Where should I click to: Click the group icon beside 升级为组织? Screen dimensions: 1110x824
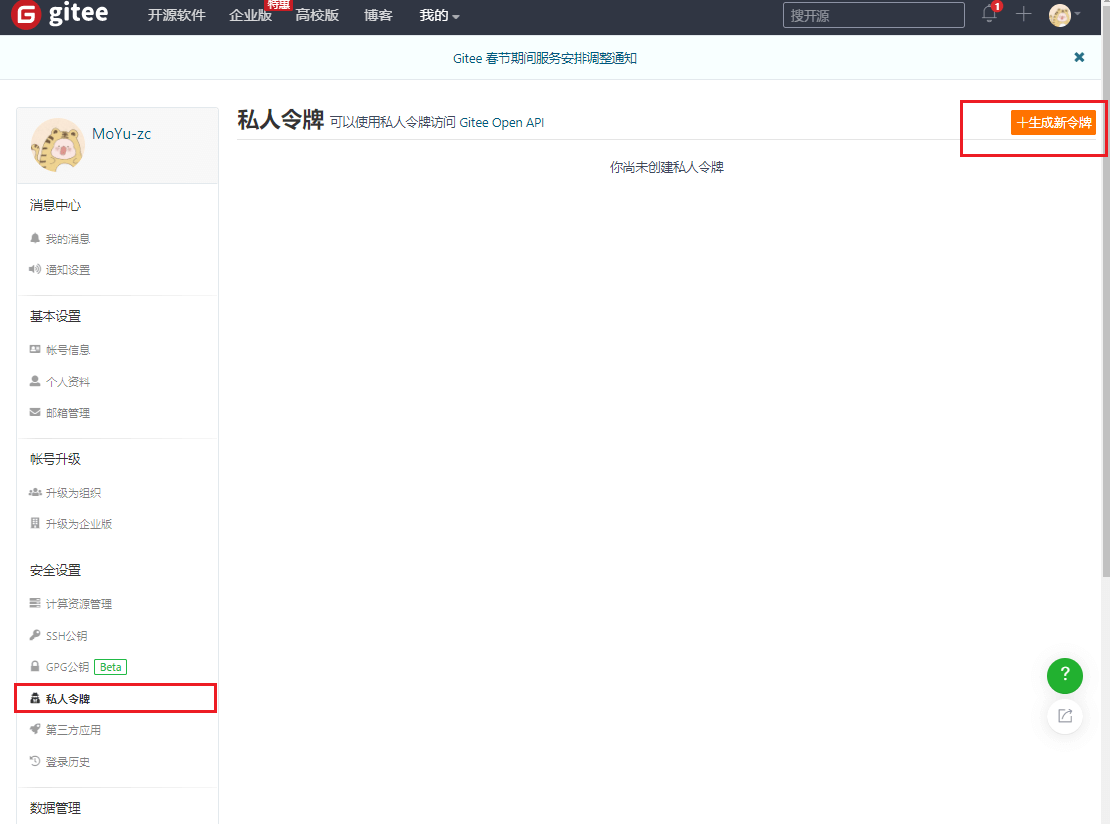[x=35, y=492]
